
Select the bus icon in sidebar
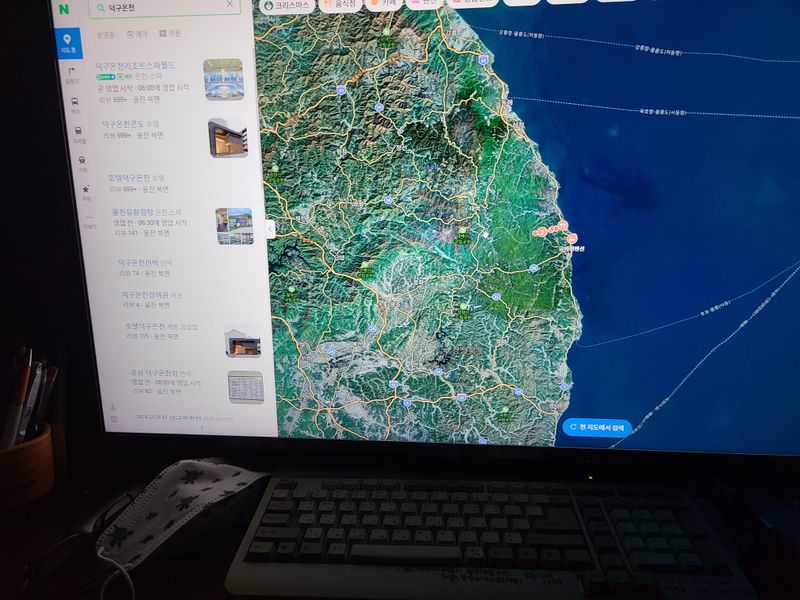75,103
